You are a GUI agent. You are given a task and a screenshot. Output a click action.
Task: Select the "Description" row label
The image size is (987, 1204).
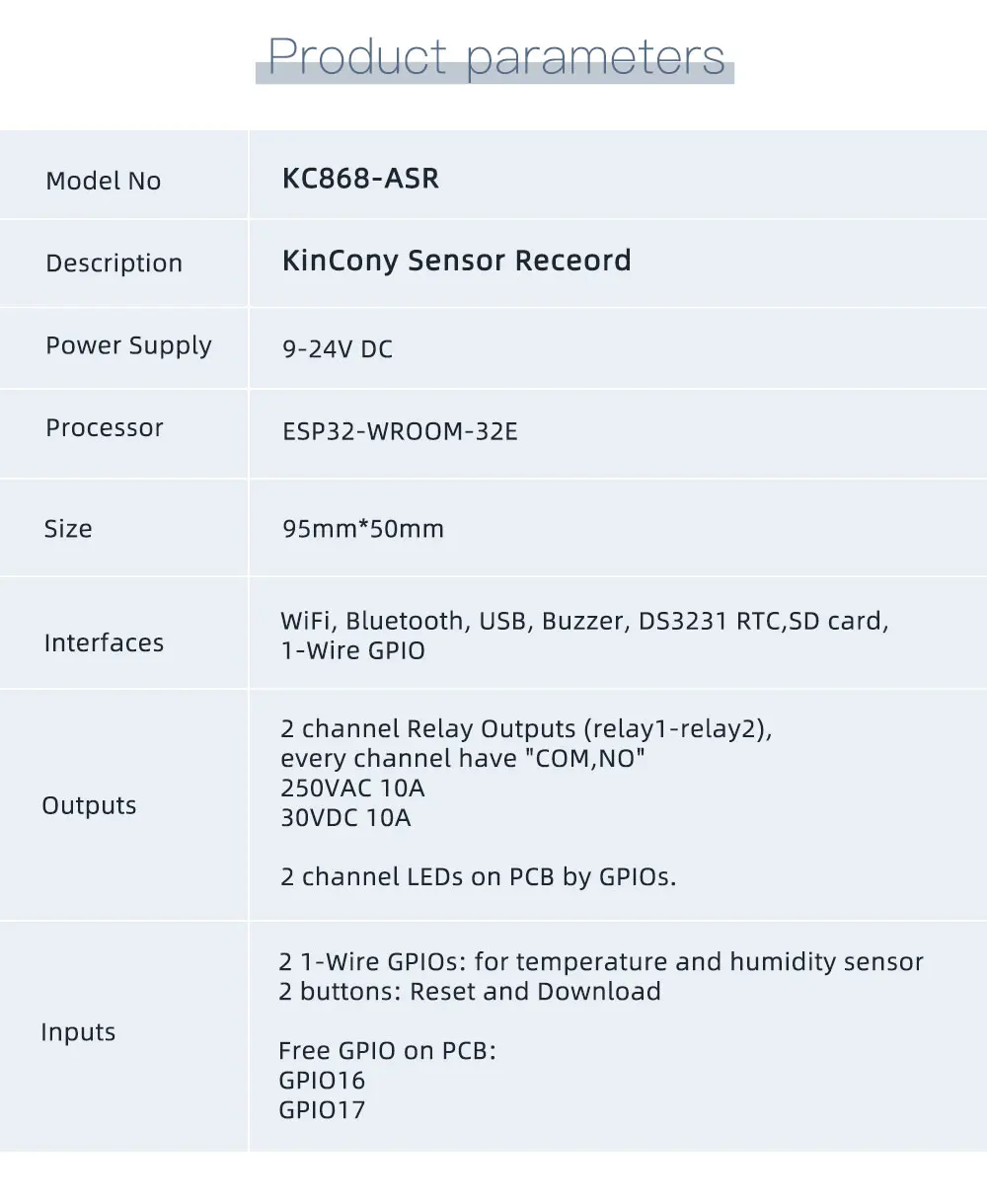(x=114, y=263)
